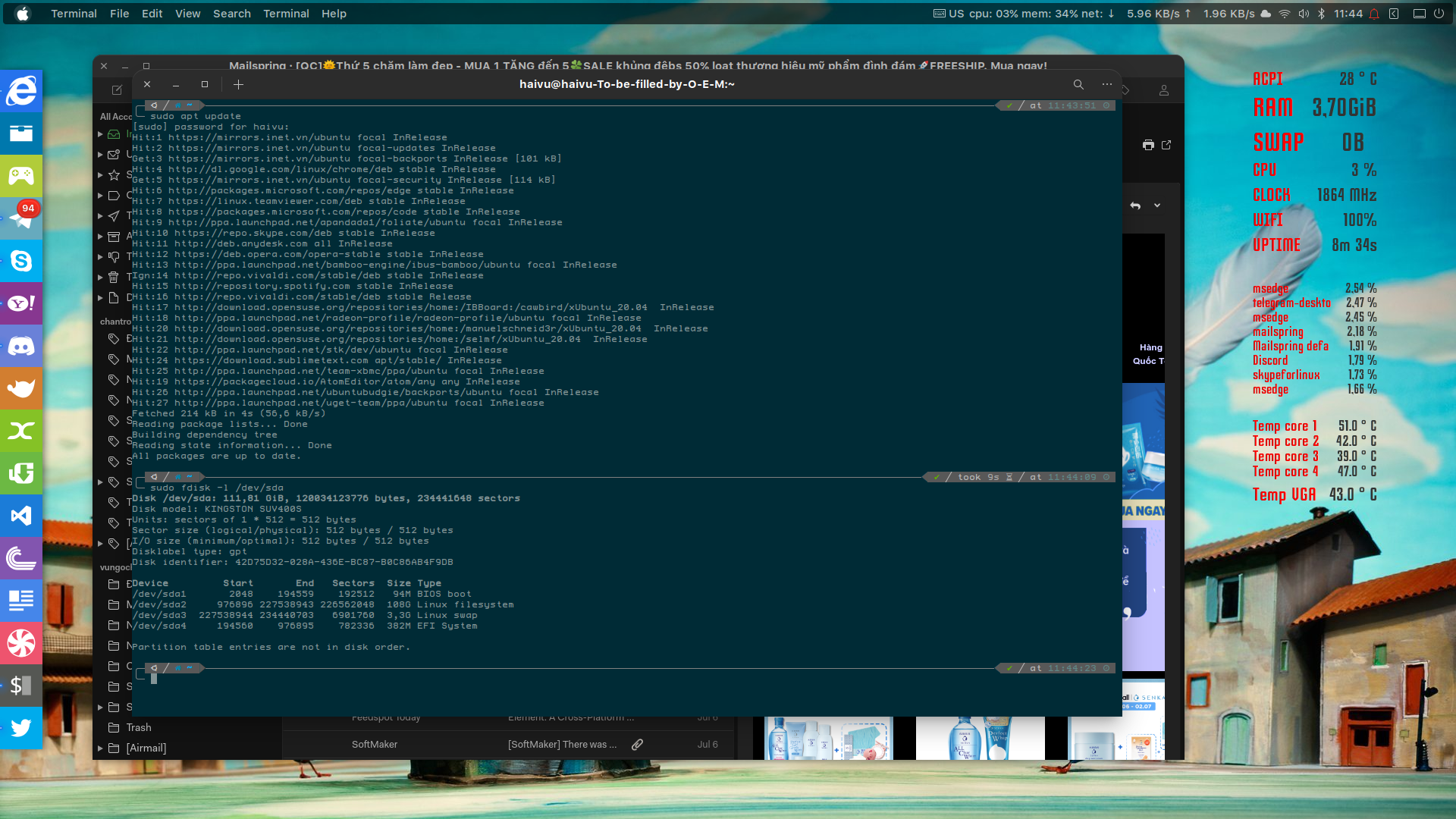The height and width of the screenshot is (819, 1456).
Task: Open the purple swirl dock icon
Action: pos(21,558)
